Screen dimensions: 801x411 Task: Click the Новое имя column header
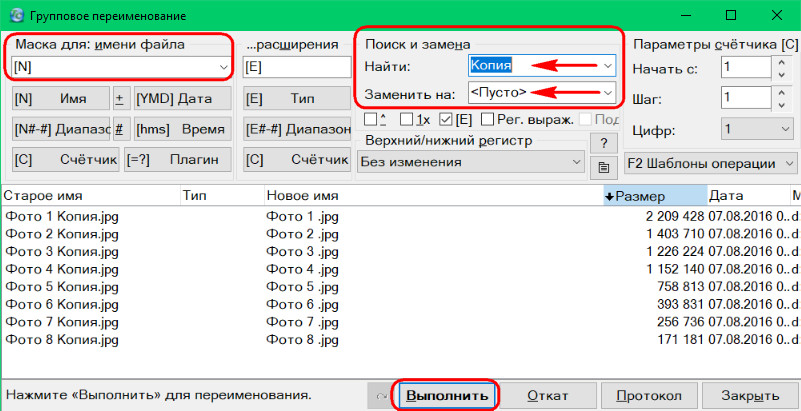pos(434,196)
